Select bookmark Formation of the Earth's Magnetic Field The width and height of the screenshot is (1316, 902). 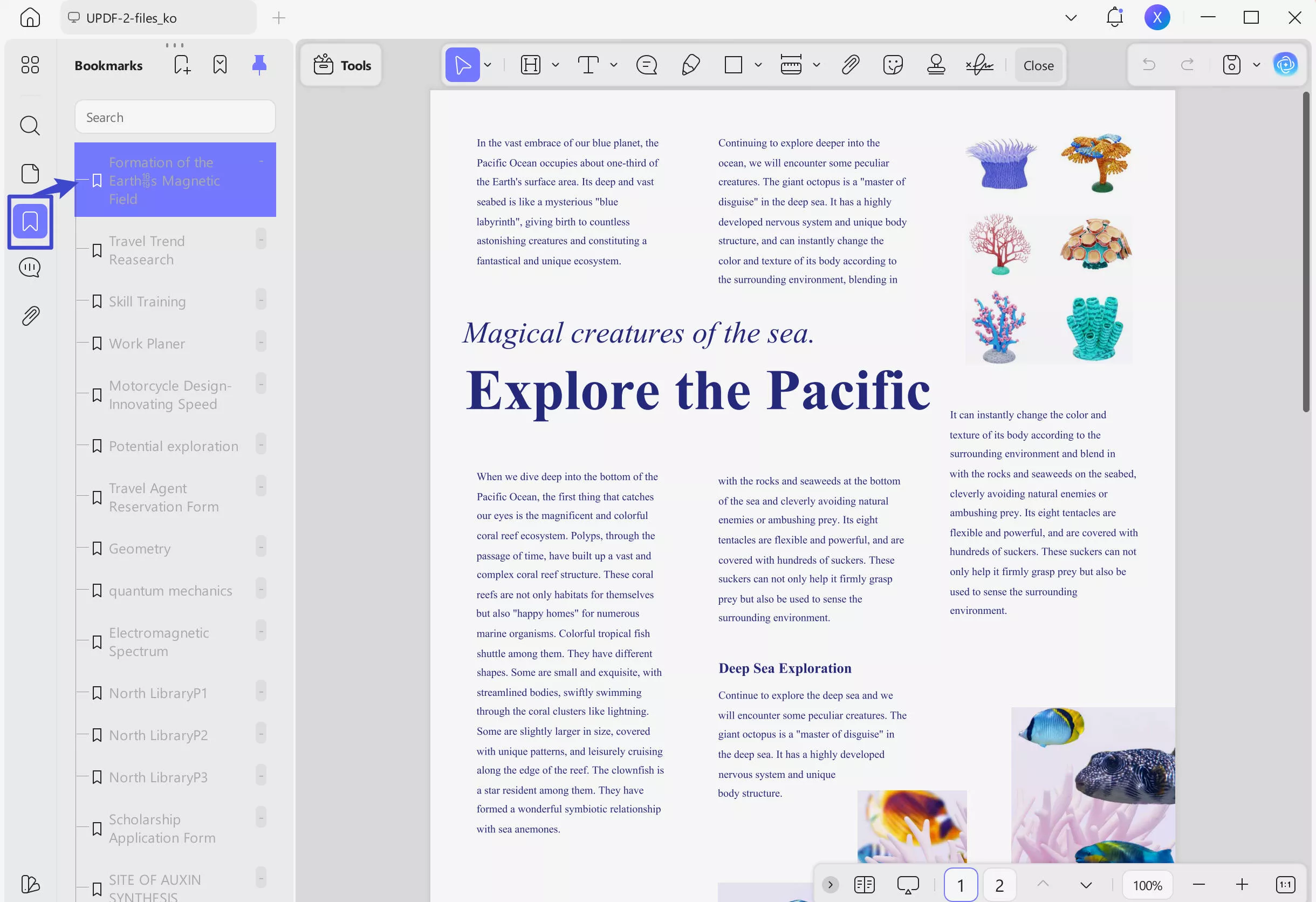(175, 180)
